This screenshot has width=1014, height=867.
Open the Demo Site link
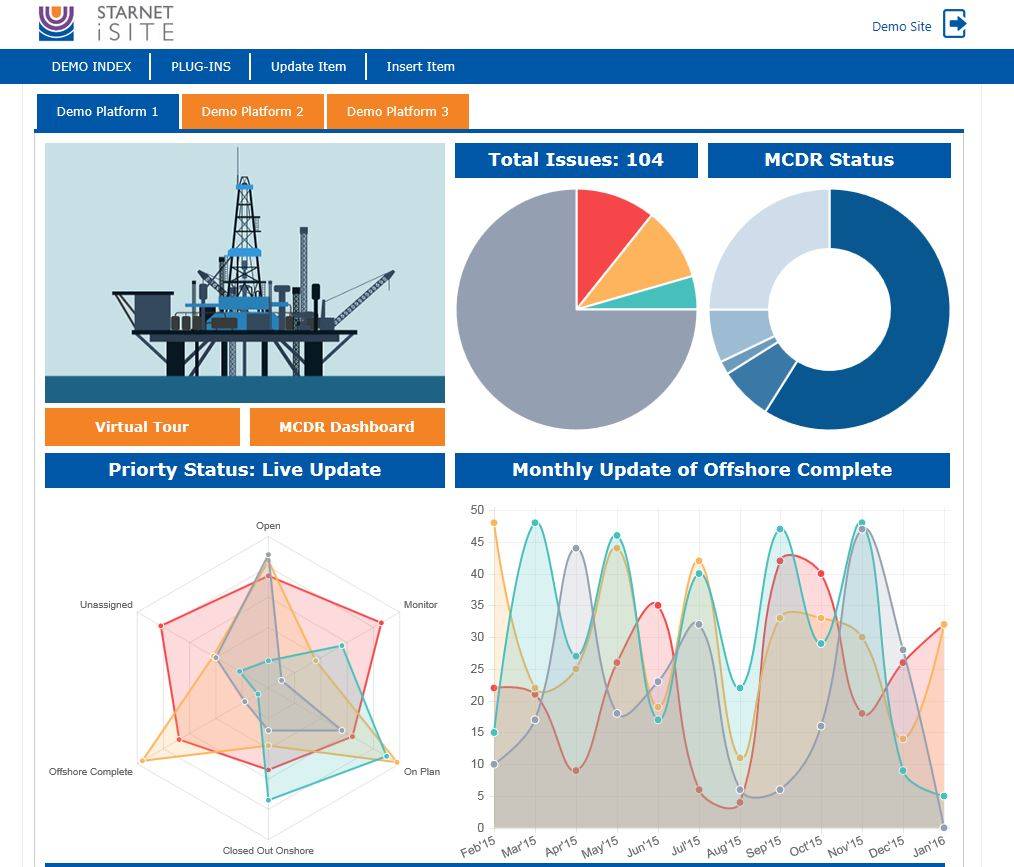point(901,27)
